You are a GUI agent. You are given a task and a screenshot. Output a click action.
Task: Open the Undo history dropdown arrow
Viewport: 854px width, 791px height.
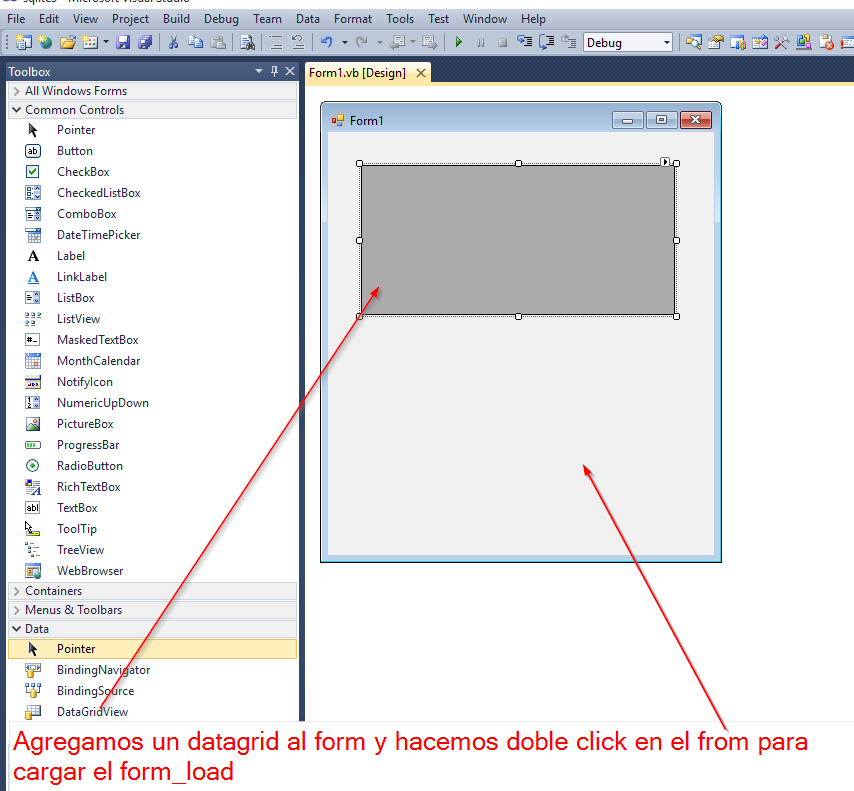tap(345, 42)
